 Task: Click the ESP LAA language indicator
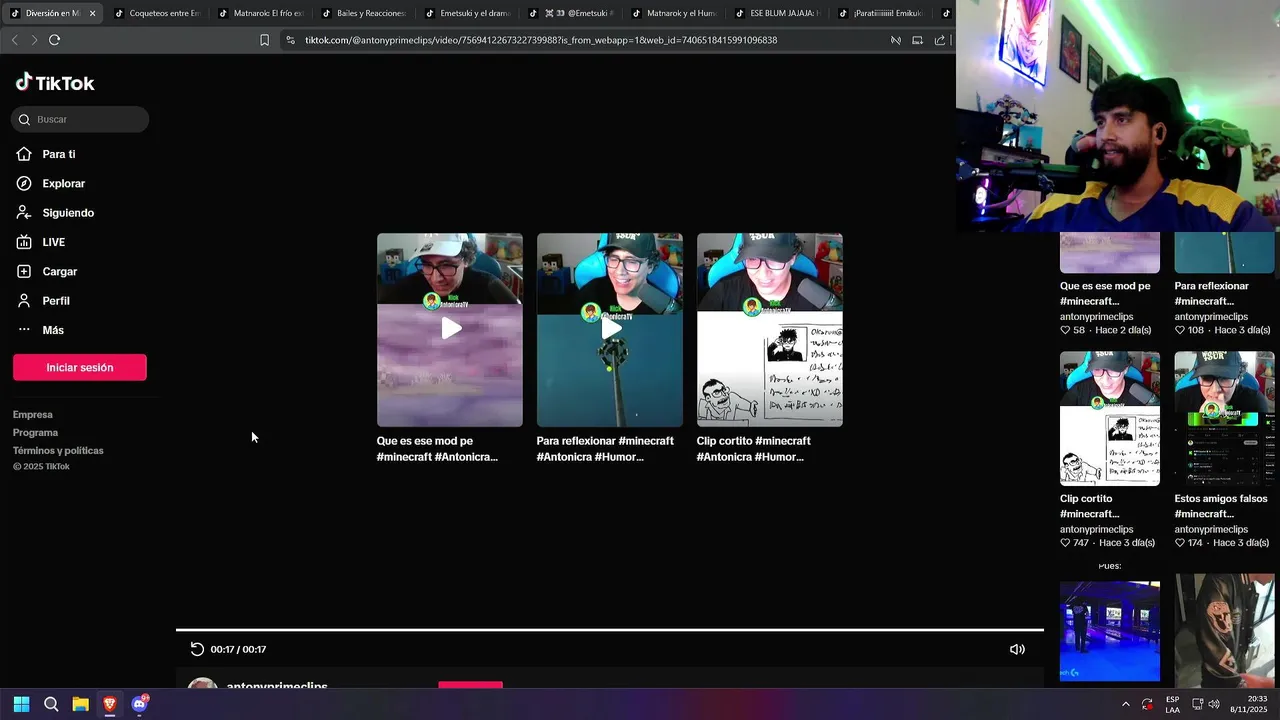tap(1172, 704)
